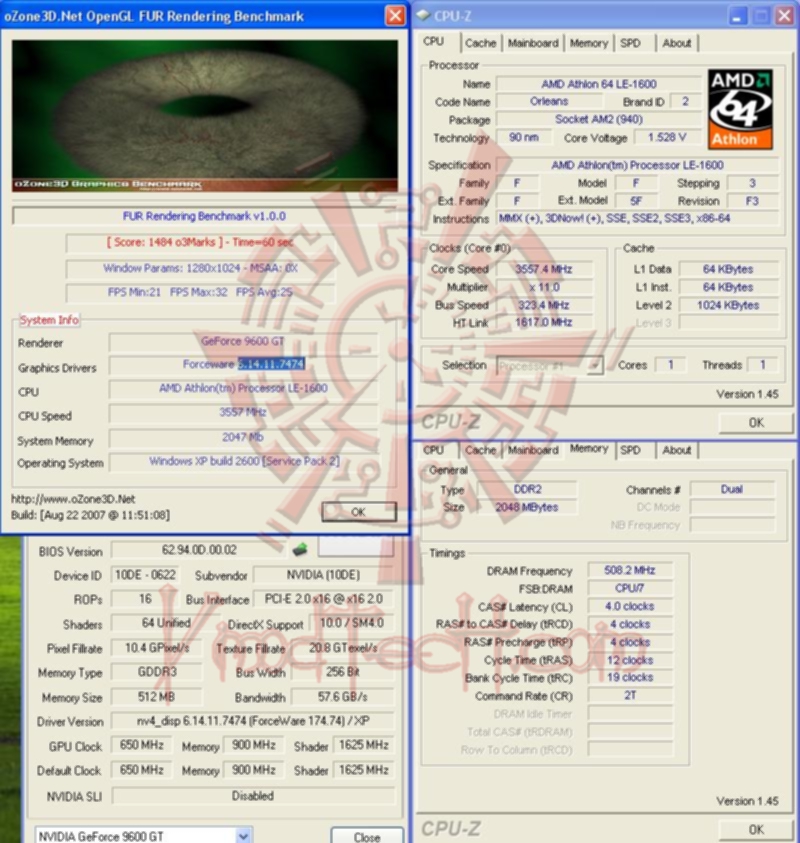Viewport: 800px width, 843px height.
Task: Click the green BIOS chip icon
Action: point(300,549)
